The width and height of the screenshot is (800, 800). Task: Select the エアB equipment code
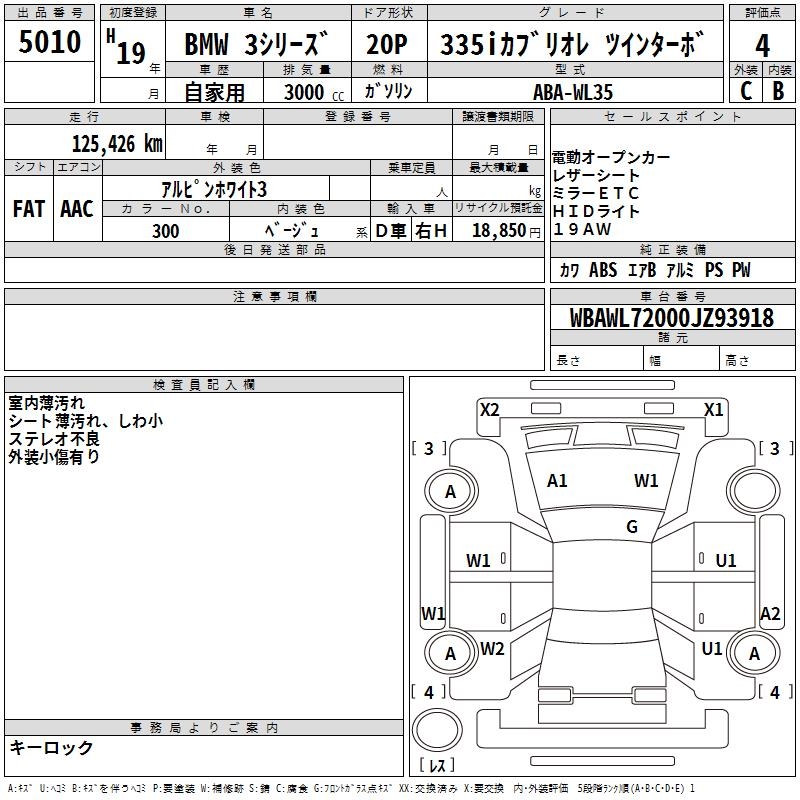642,270
